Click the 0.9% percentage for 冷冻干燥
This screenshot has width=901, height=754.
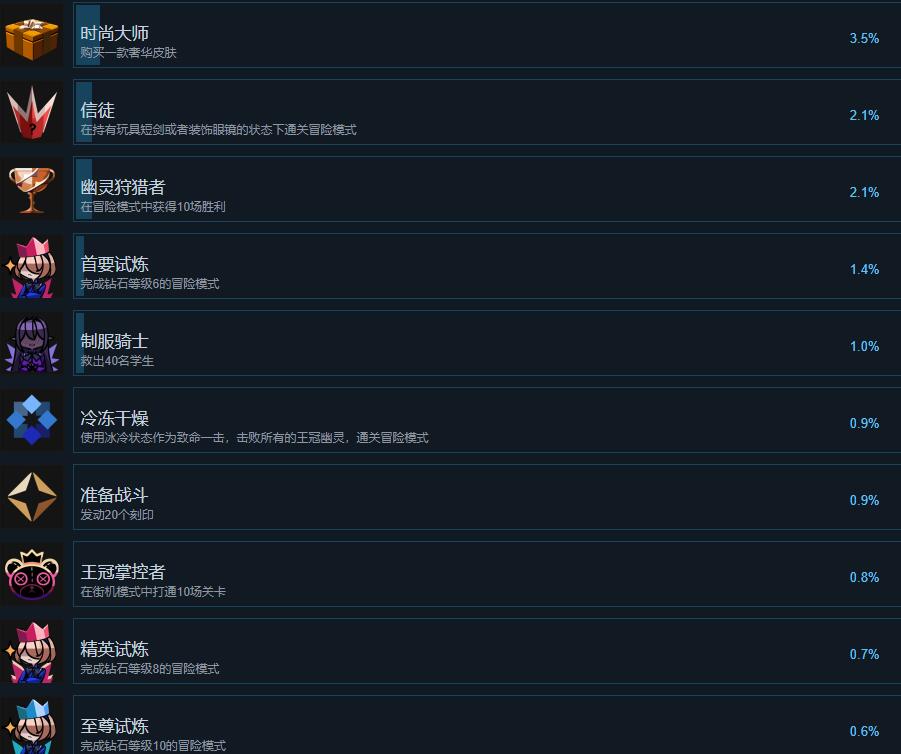[x=864, y=424]
